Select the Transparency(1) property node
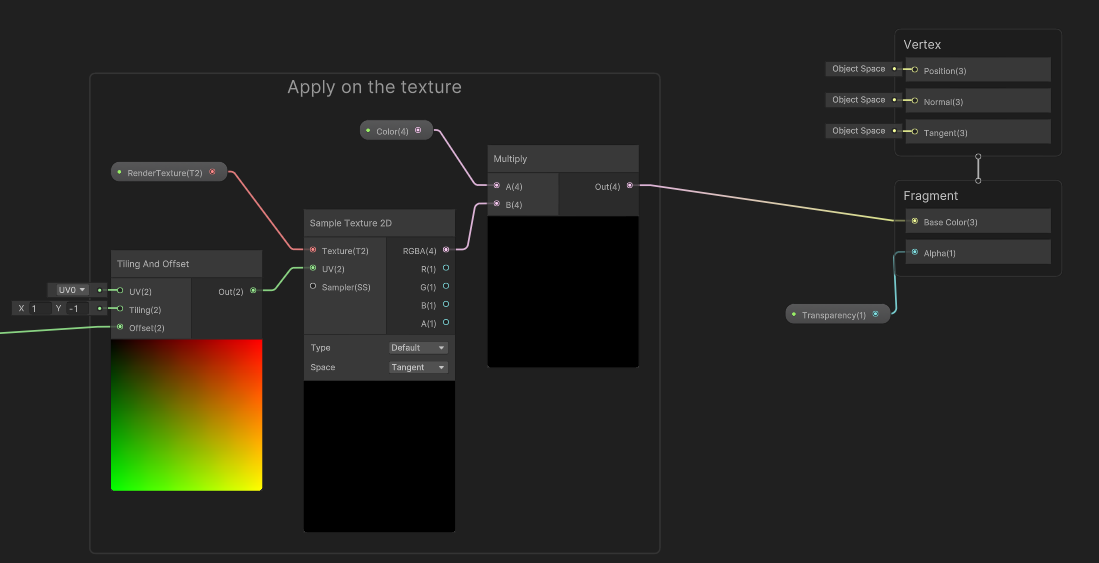The width and height of the screenshot is (1099, 563). coord(834,315)
